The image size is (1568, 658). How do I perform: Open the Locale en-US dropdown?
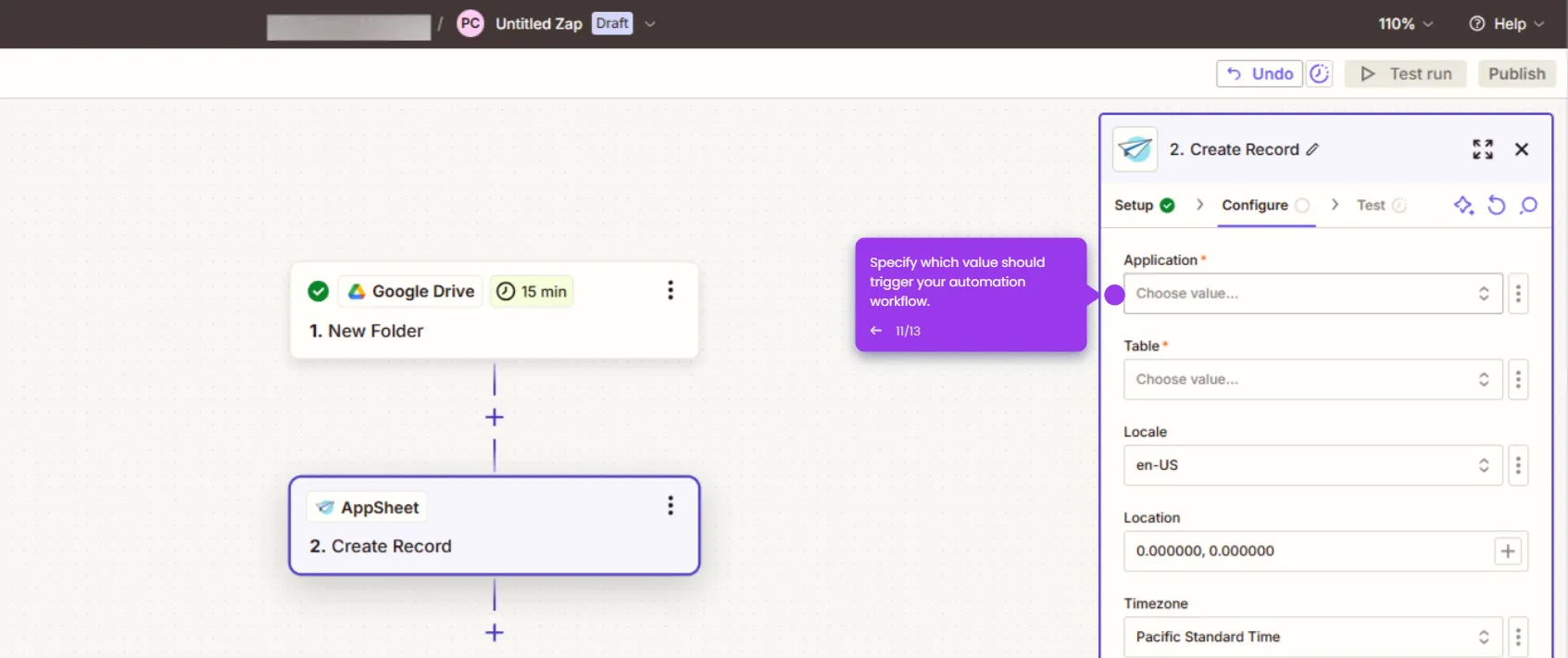click(x=1313, y=465)
